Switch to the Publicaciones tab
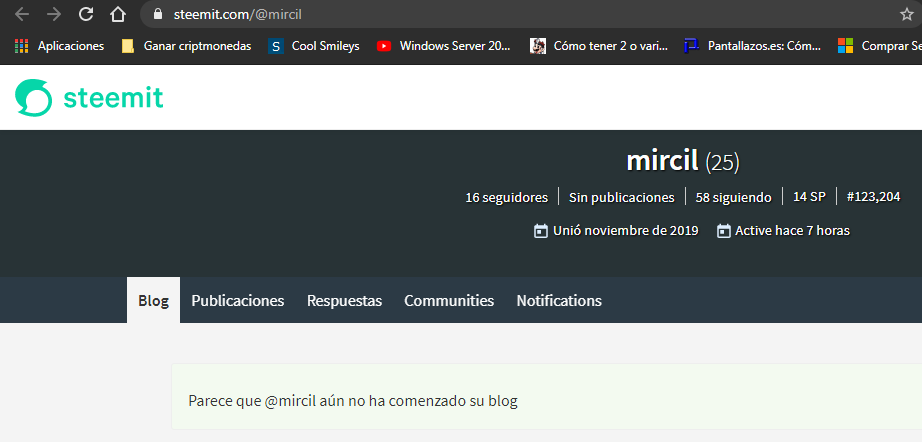This screenshot has width=922, height=442. [x=238, y=300]
